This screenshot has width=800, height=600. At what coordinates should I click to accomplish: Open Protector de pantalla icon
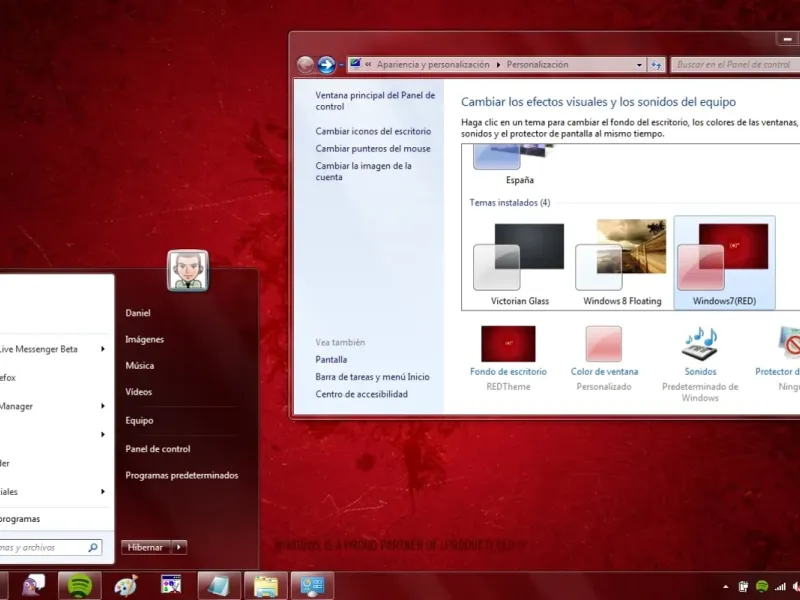pyautogui.click(x=789, y=343)
